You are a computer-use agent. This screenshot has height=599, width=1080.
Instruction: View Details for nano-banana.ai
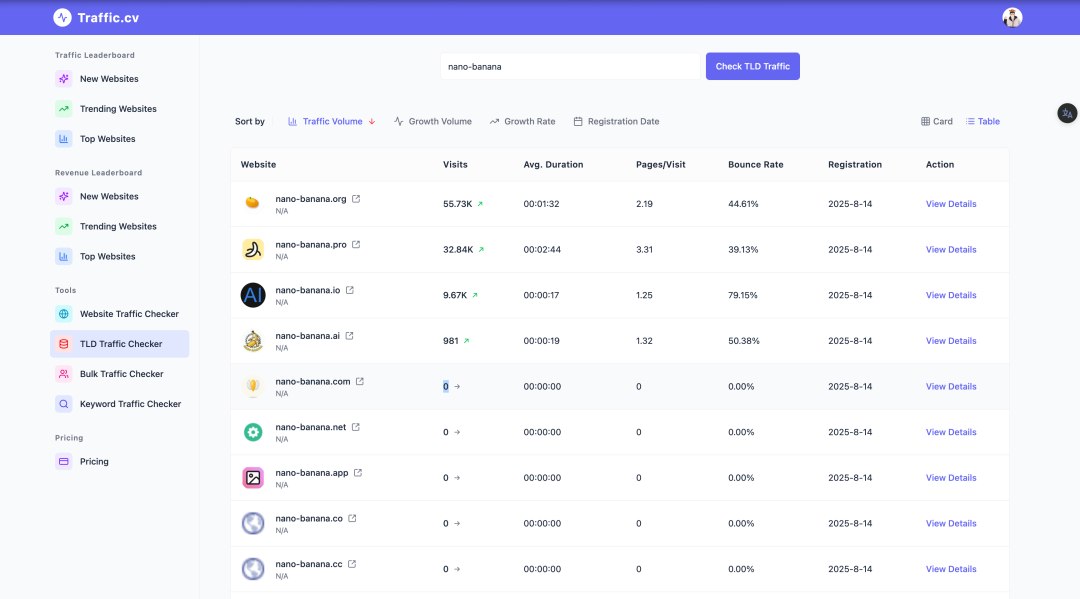pyautogui.click(x=951, y=341)
